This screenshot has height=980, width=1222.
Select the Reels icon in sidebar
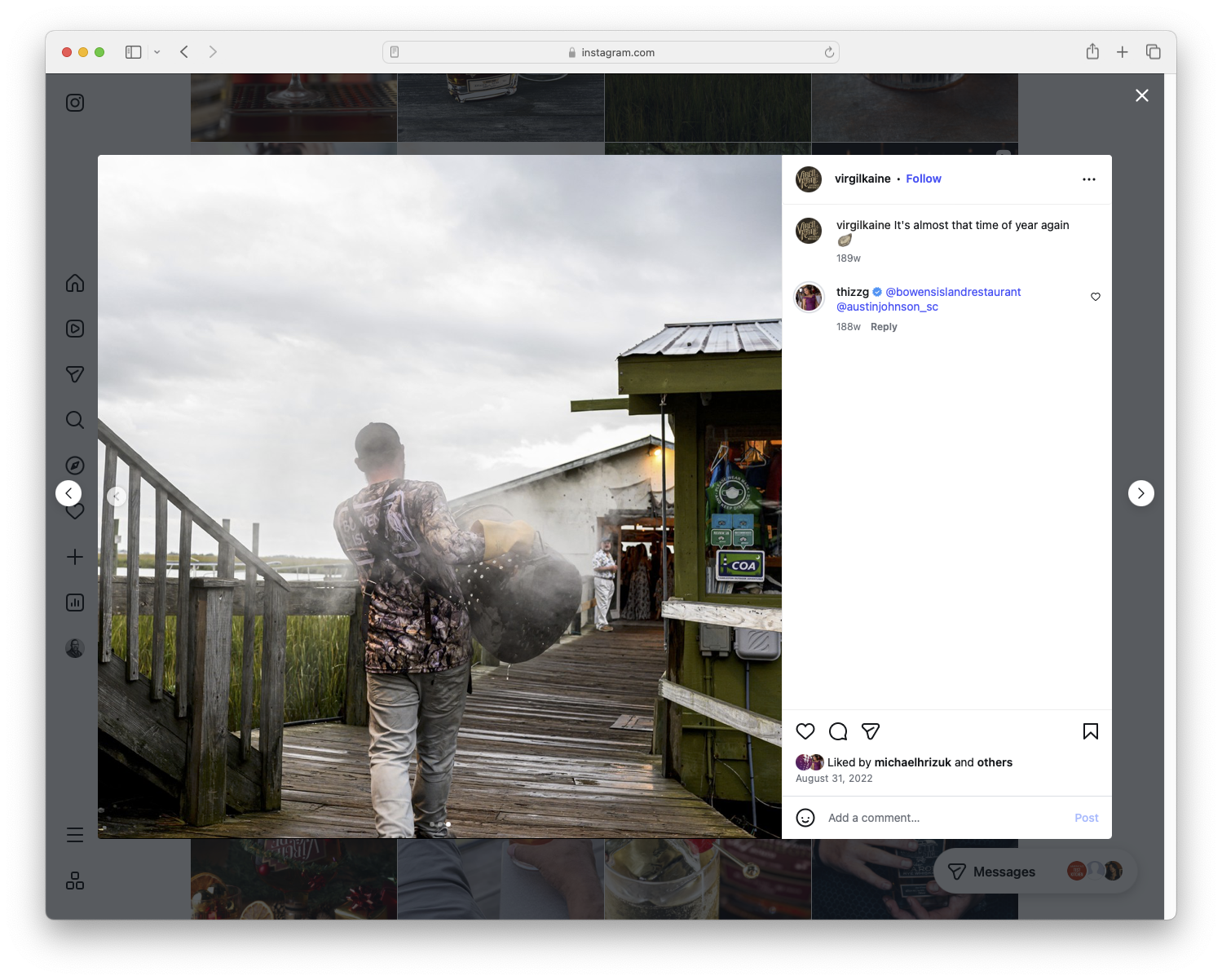coord(74,329)
